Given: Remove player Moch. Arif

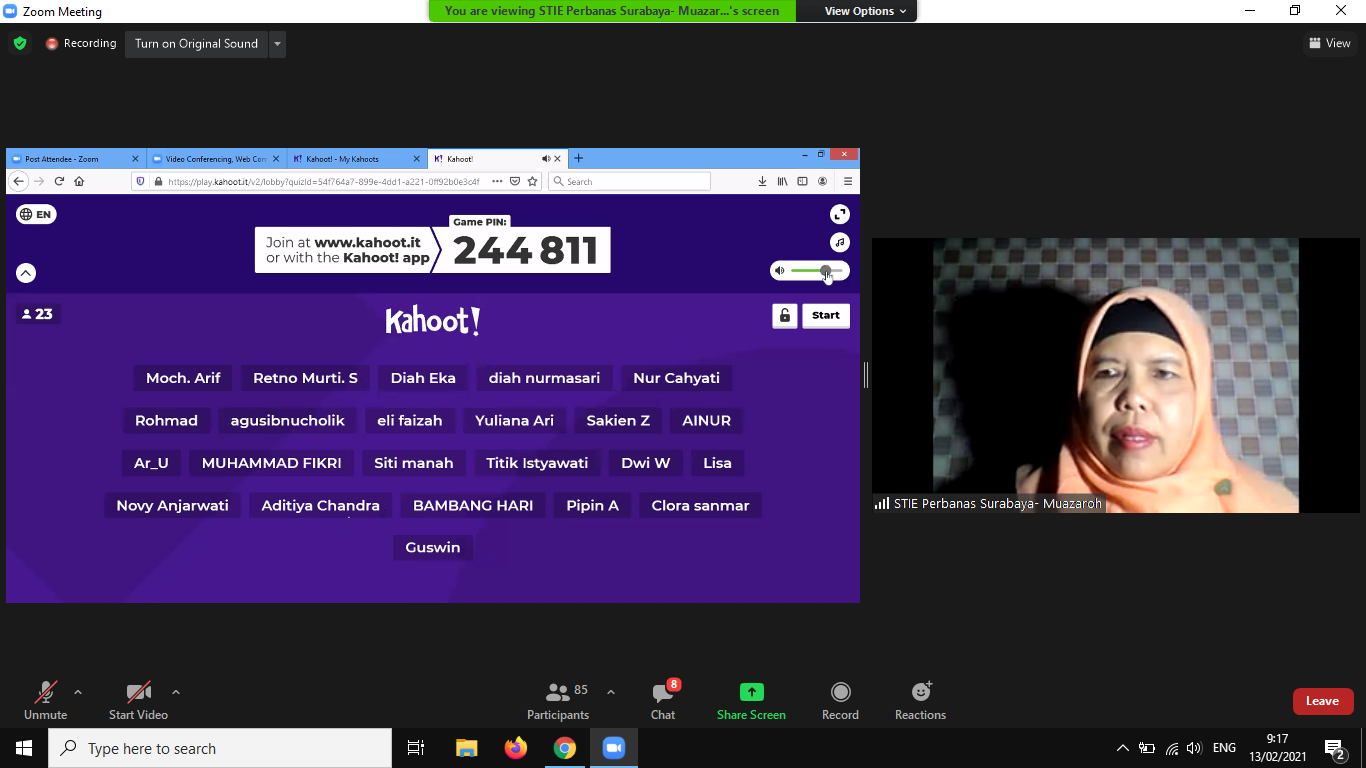Looking at the screenshot, I should coord(183,378).
